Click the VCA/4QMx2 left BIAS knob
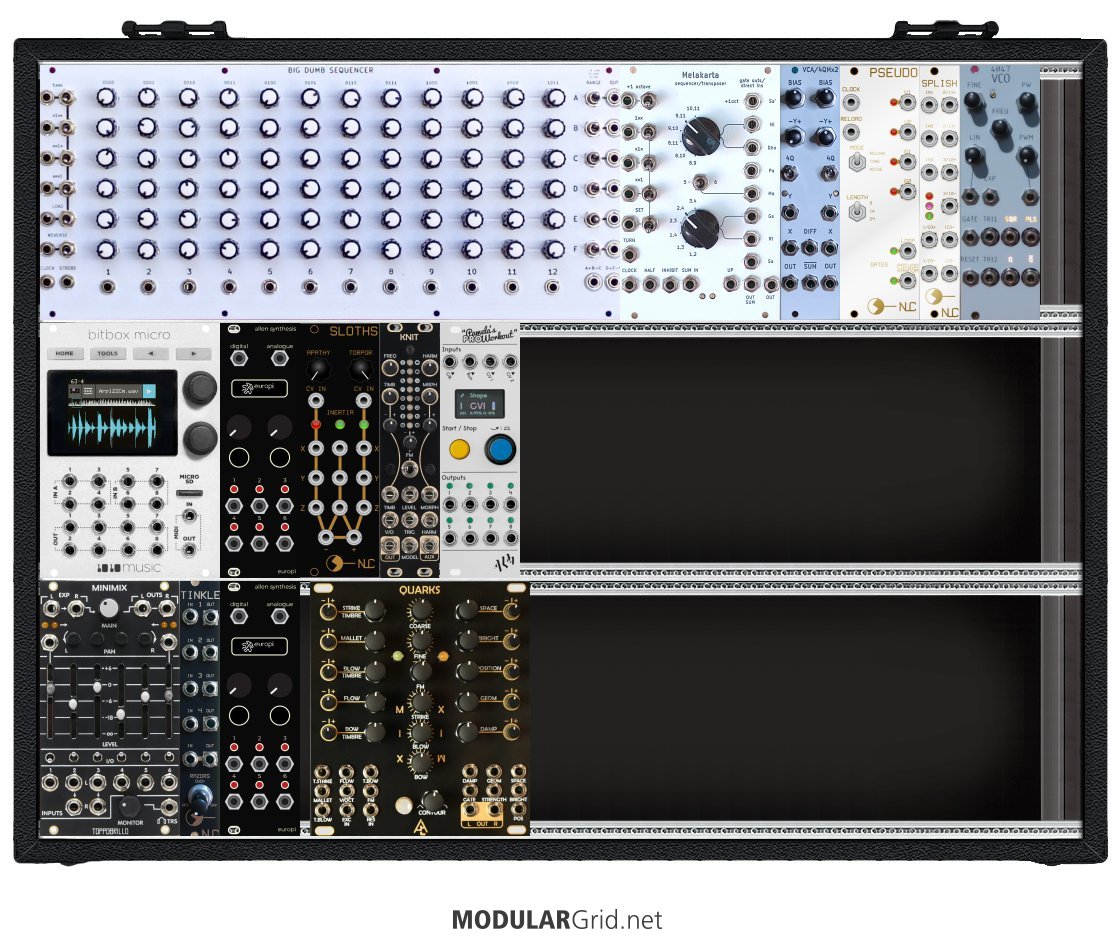Image resolution: width=1115 pixels, height=941 pixels. [x=795, y=98]
